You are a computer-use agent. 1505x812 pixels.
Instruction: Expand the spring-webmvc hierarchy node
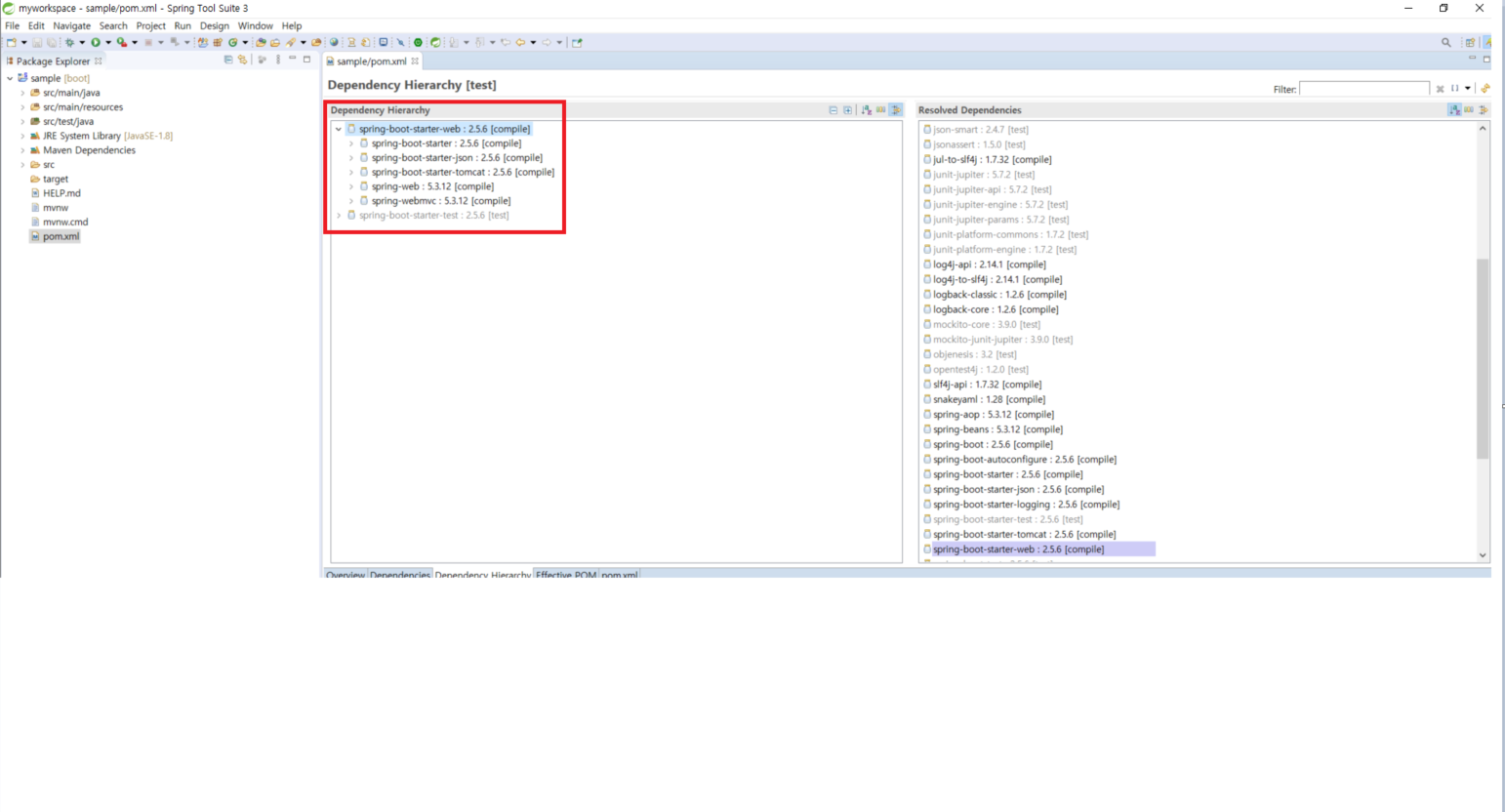351,200
